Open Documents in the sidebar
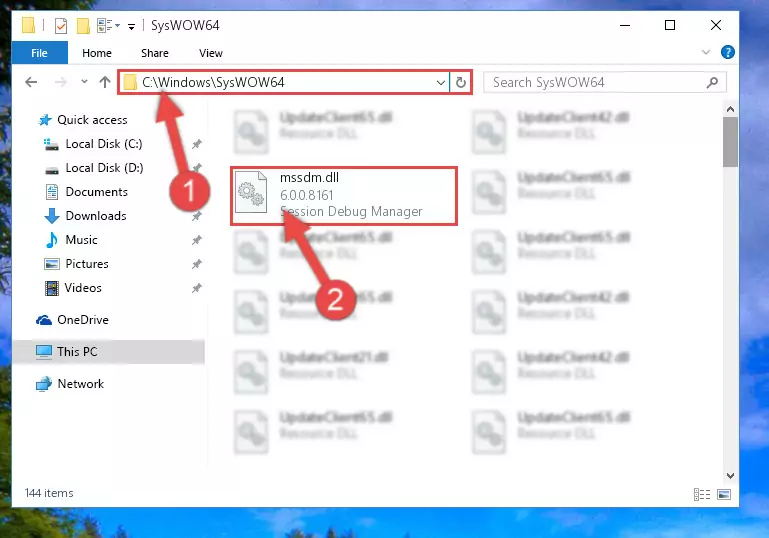The image size is (769, 538). 97,192
